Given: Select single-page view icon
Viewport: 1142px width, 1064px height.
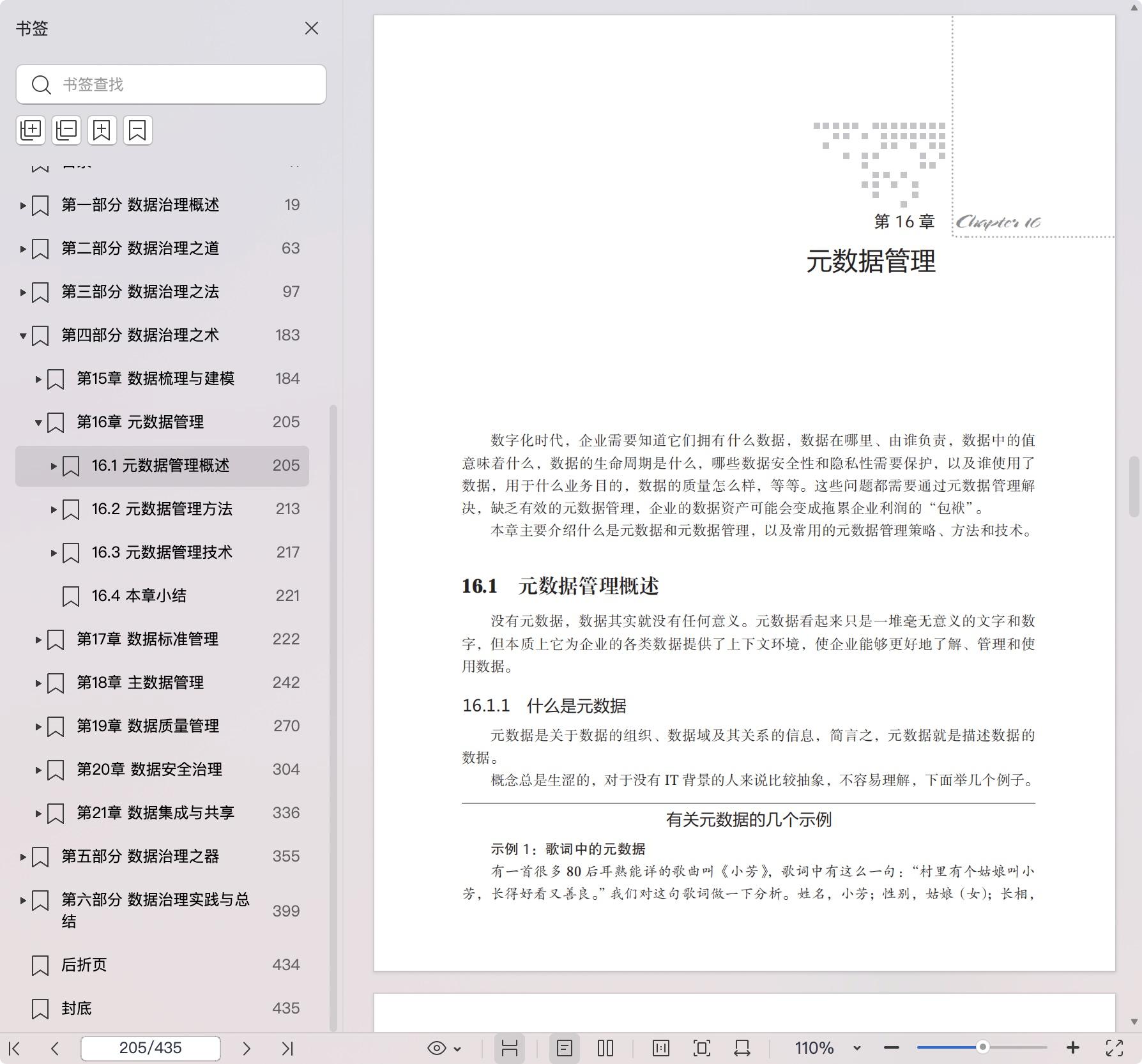Looking at the screenshot, I should tap(565, 1048).
